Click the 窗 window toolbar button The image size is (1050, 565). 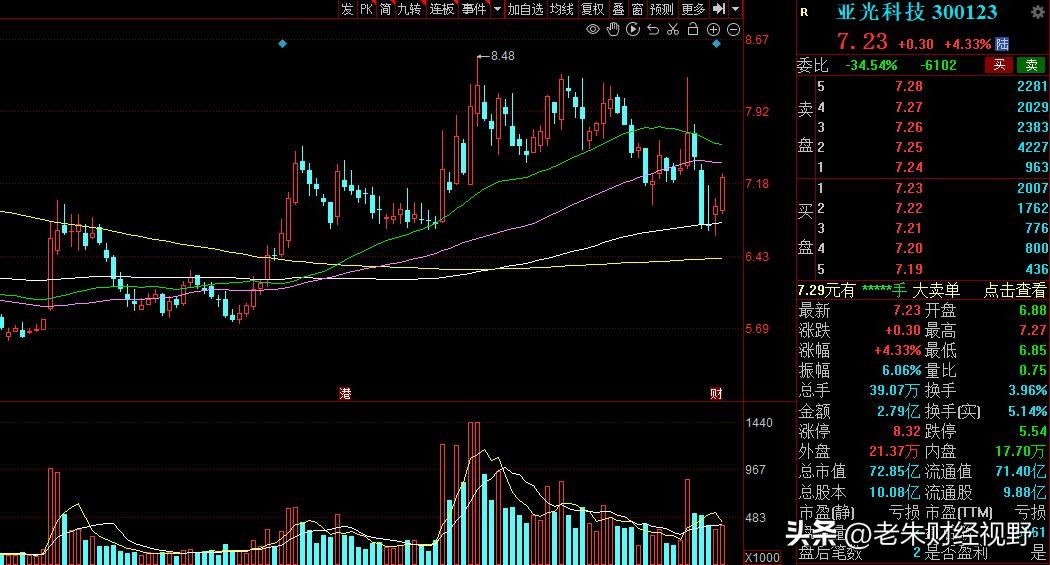[637, 9]
